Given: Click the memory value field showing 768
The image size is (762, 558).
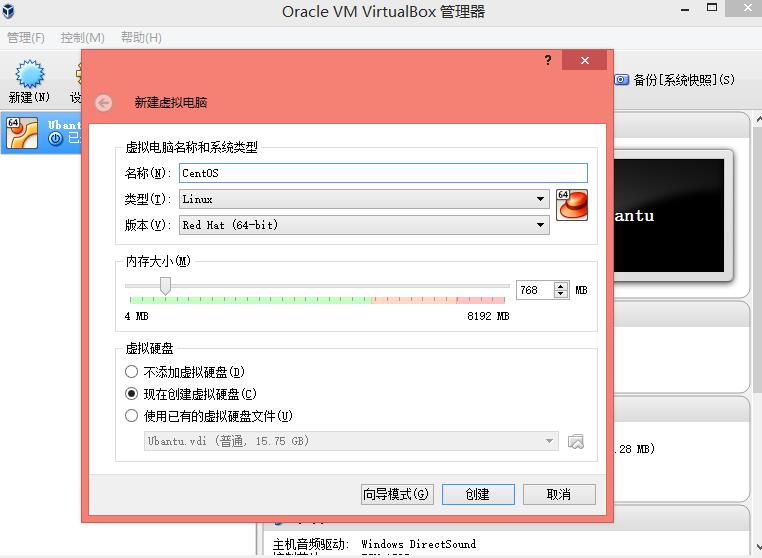Looking at the screenshot, I should click(x=535, y=290).
